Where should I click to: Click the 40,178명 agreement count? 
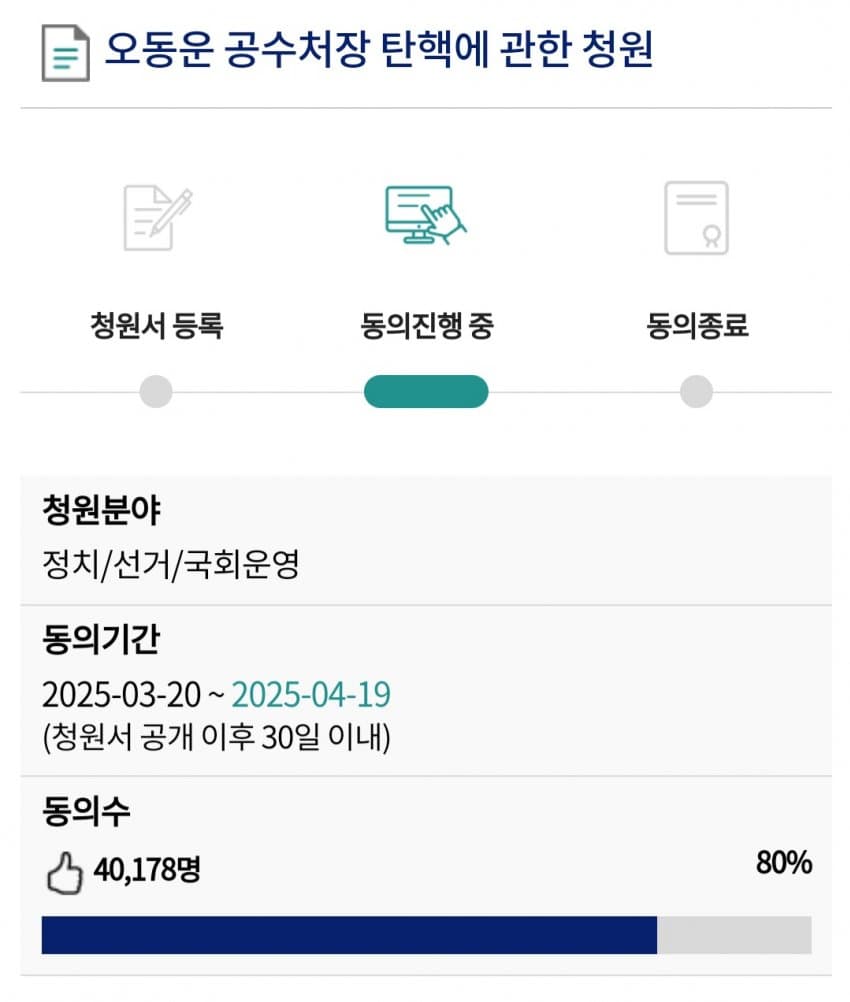147,869
